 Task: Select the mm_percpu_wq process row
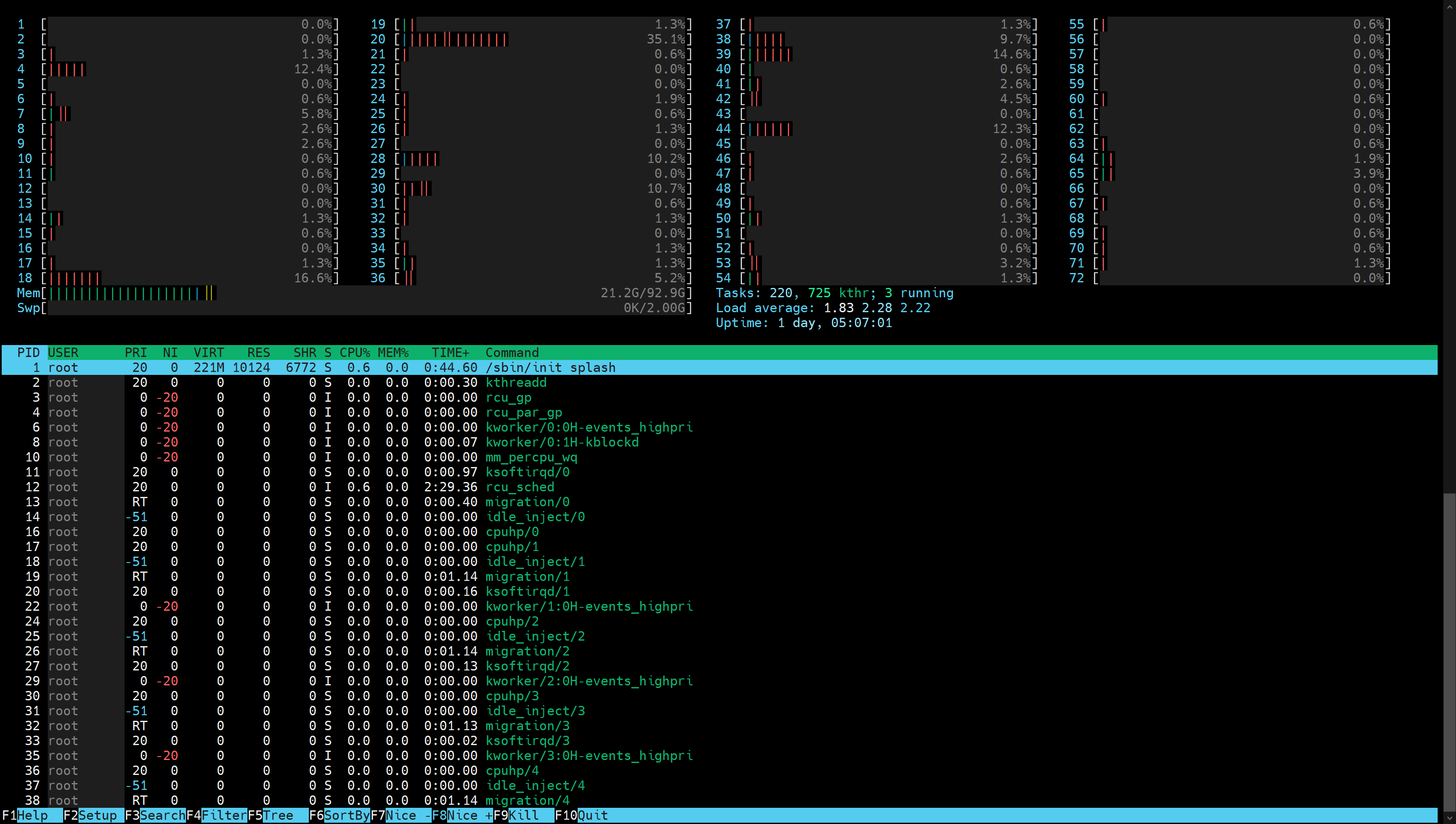[x=531, y=457]
